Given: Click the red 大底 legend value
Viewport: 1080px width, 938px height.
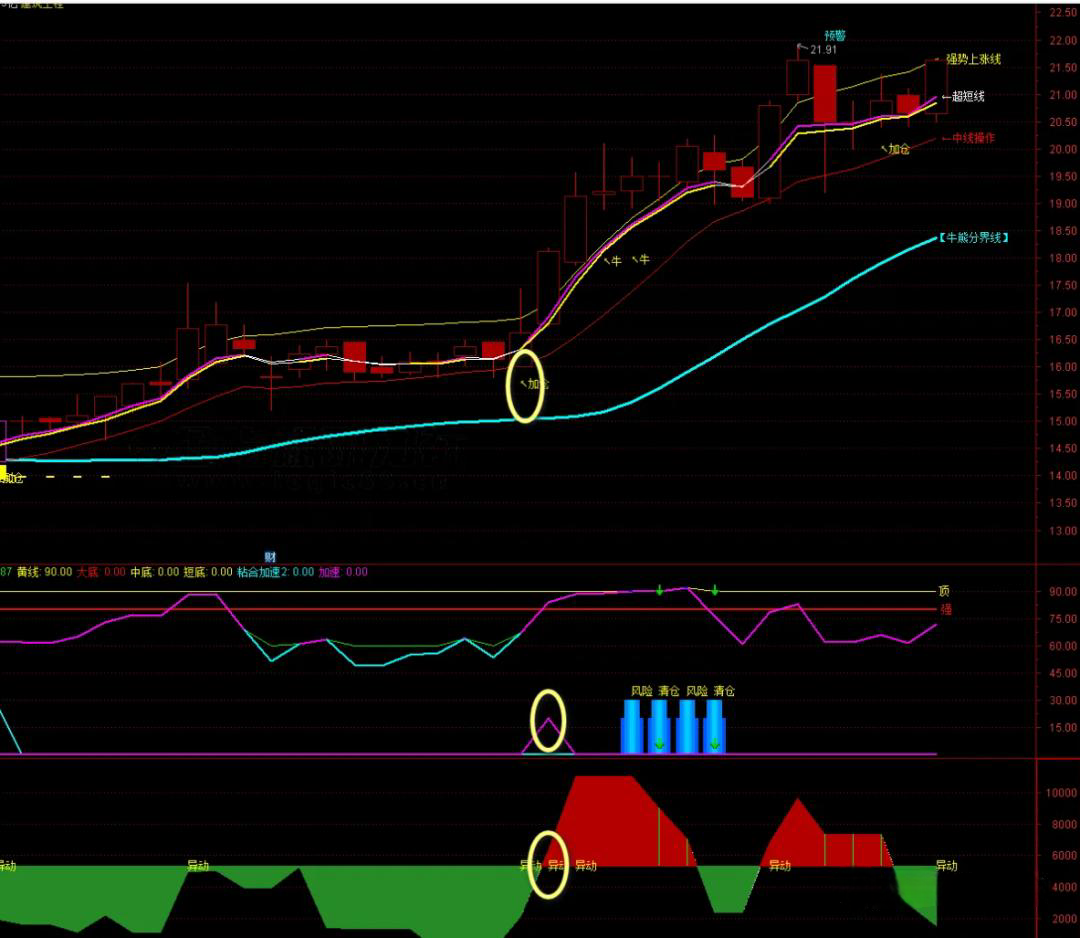Looking at the screenshot, I should click(x=102, y=572).
